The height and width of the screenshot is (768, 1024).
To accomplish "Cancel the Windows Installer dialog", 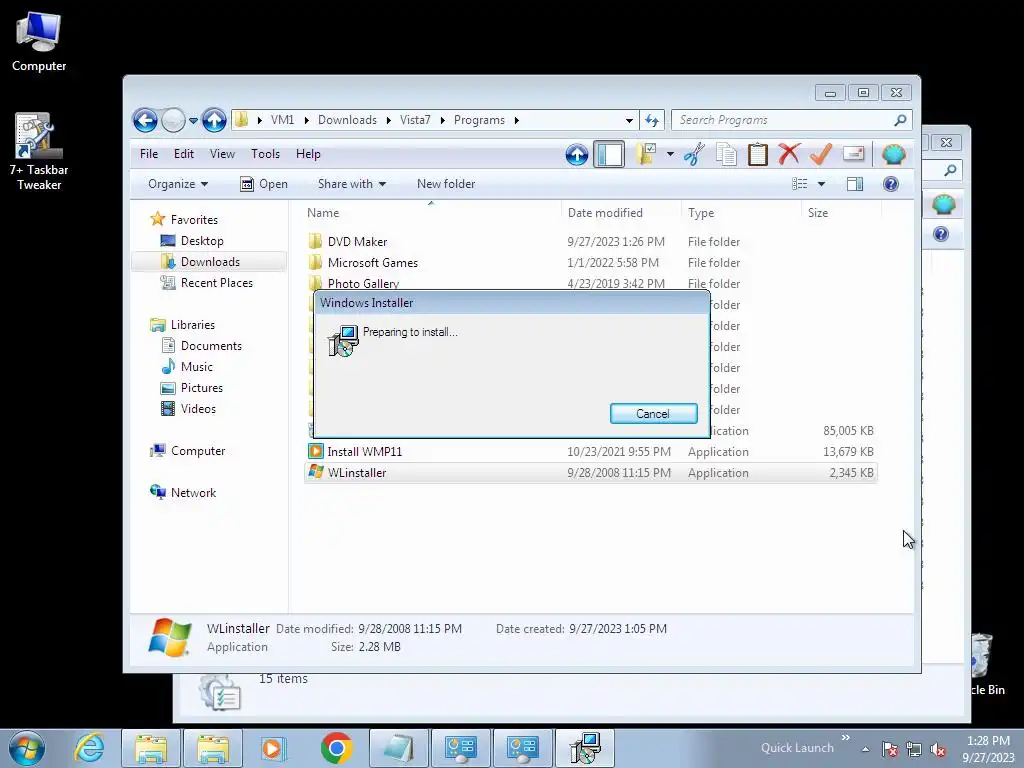I will pos(653,413).
